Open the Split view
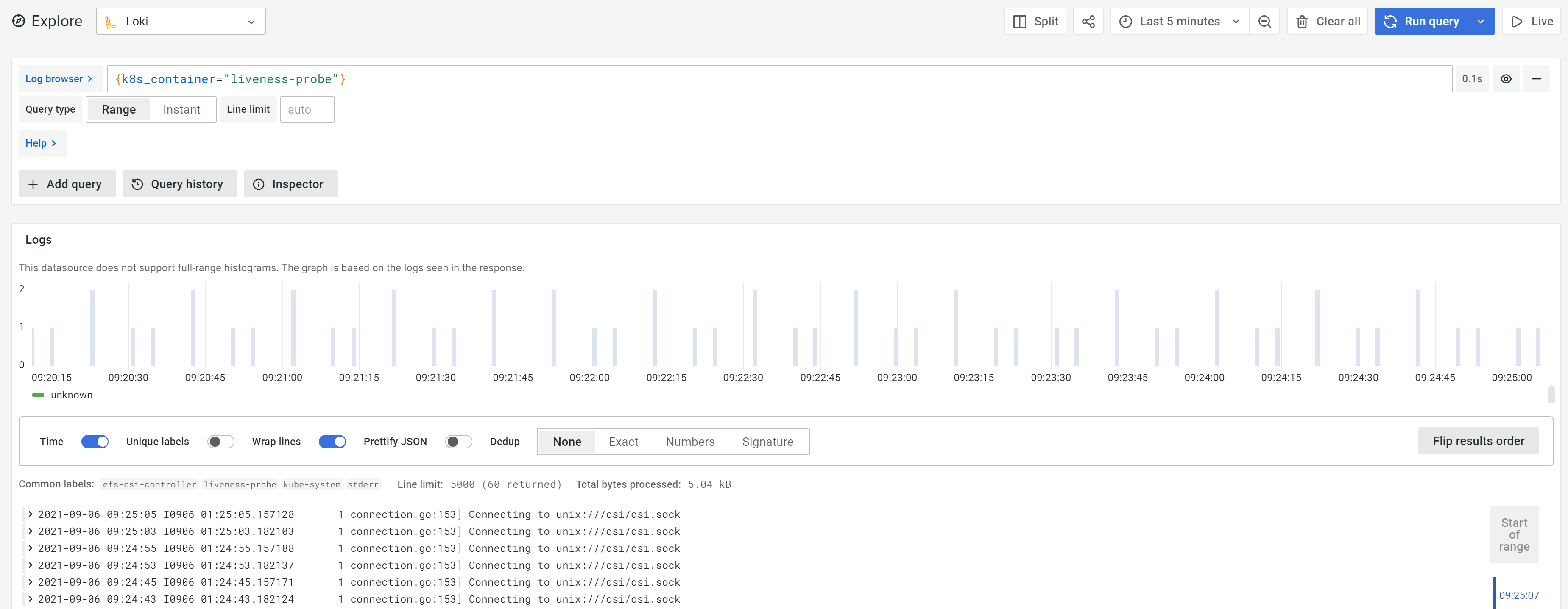Image resolution: width=1568 pixels, height=609 pixels. (1035, 21)
